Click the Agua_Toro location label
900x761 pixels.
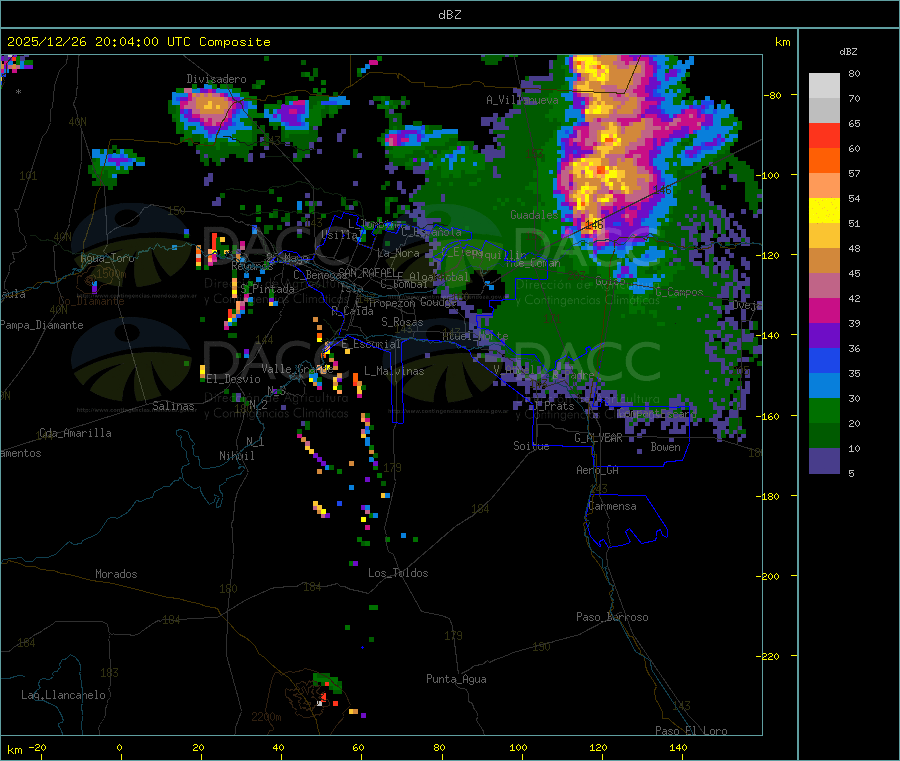(x=107, y=258)
